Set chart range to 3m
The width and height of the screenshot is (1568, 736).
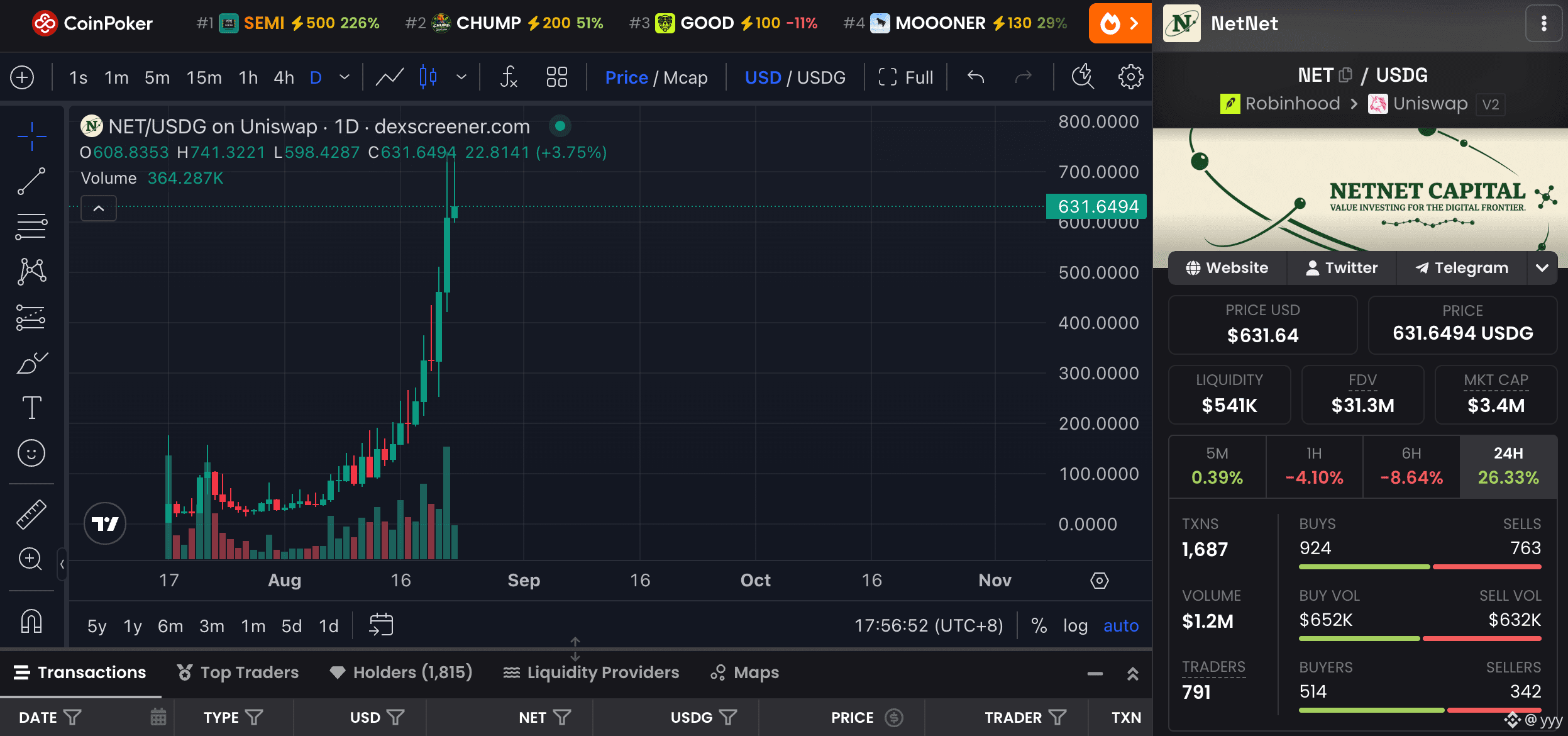click(x=212, y=626)
